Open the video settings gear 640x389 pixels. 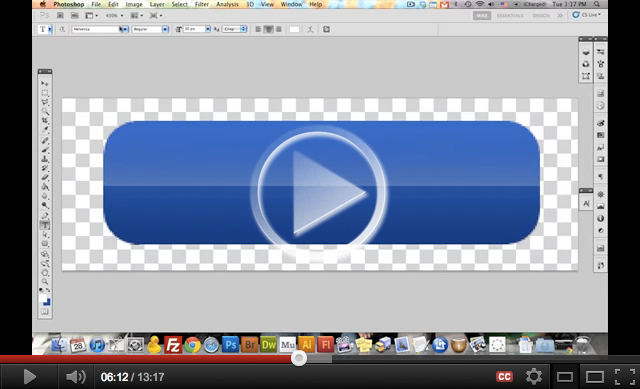[533, 376]
